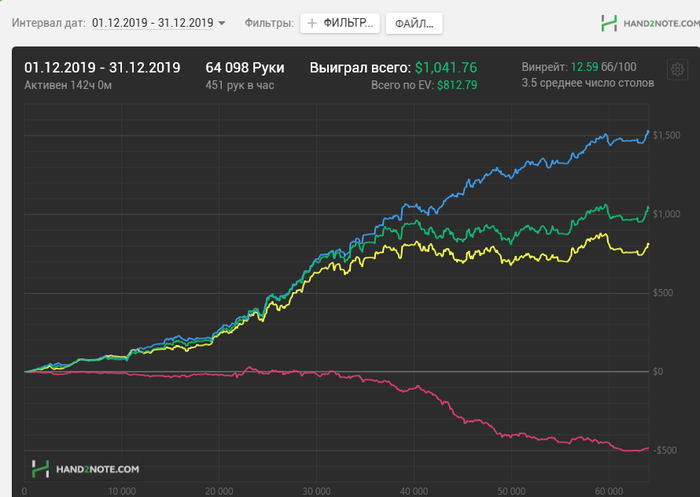Click the graph title '01.12.2019 - 31.12.2019'
Image resolution: width=700 pixels, height=497 pixels.
coord(102,67)
